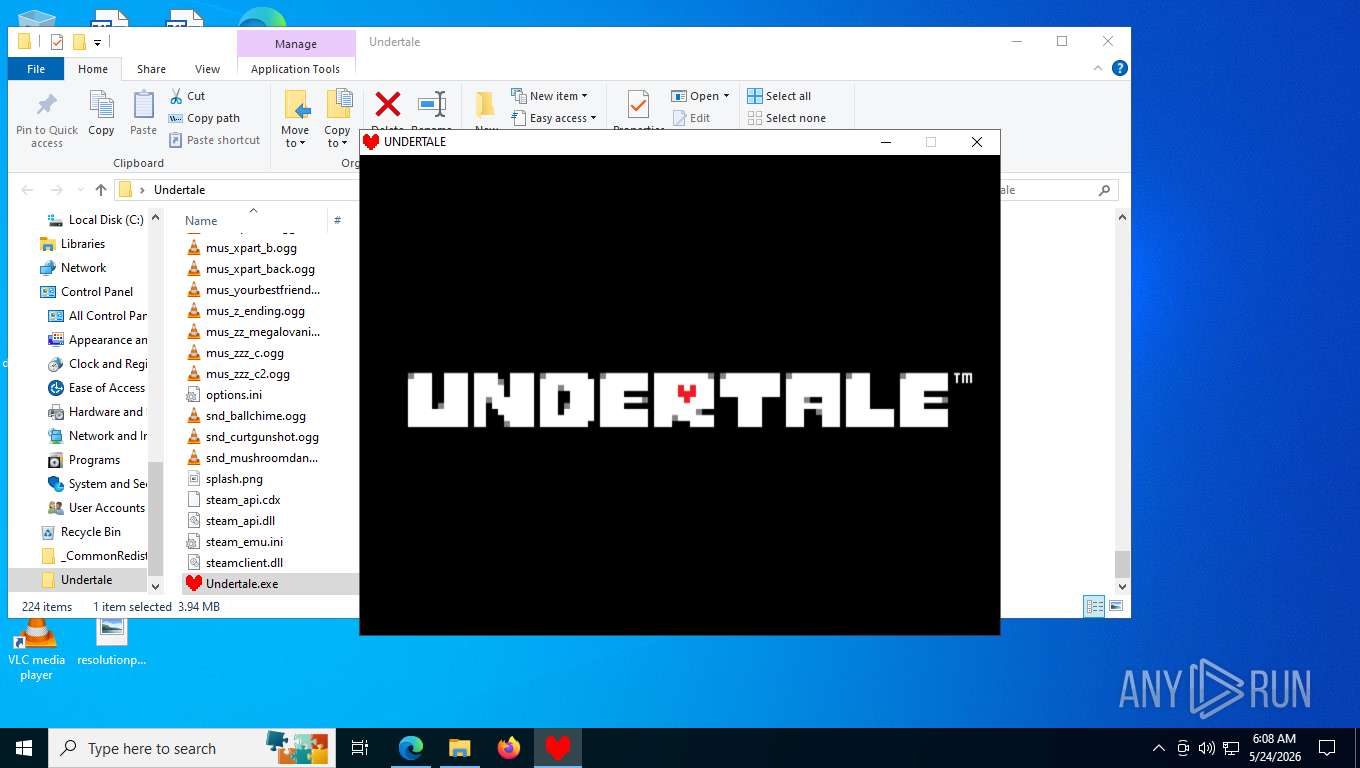The width and height of the screenshot is (1360, 768).
Task: Click Pin to Quick access icon
Action: click(47, 105)
